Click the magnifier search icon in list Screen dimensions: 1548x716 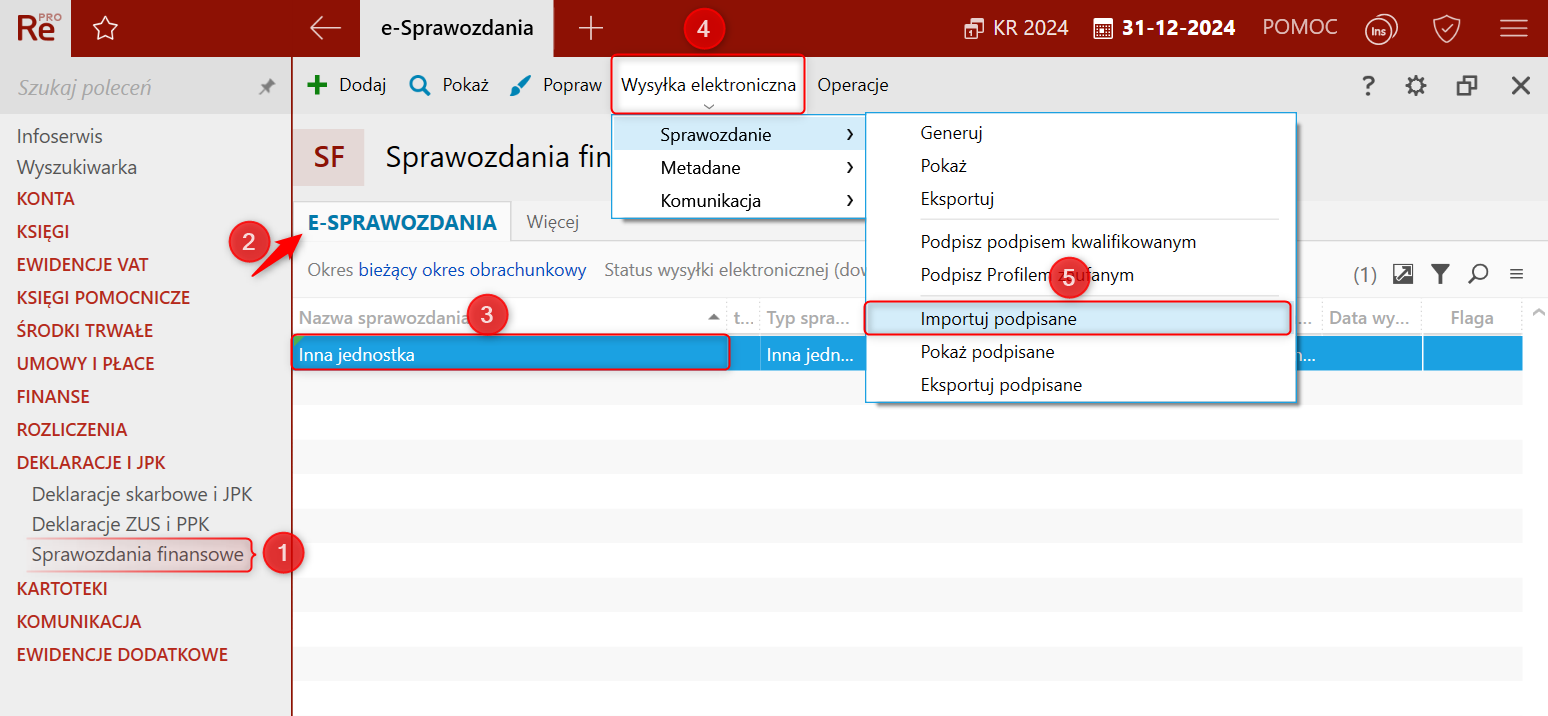(x=1478, y=273)
